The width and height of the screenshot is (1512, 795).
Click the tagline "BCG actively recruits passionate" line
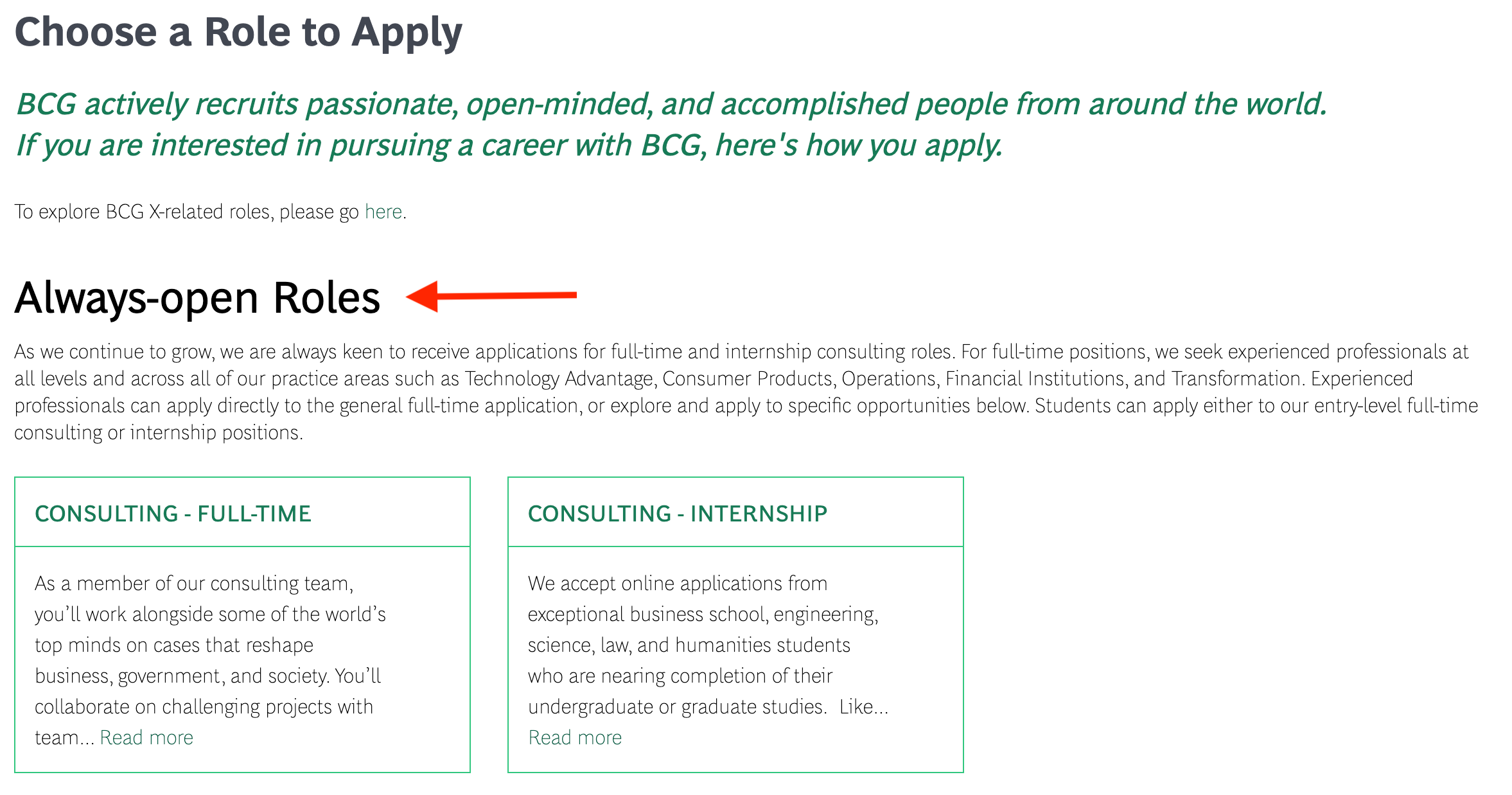[671, 104]
